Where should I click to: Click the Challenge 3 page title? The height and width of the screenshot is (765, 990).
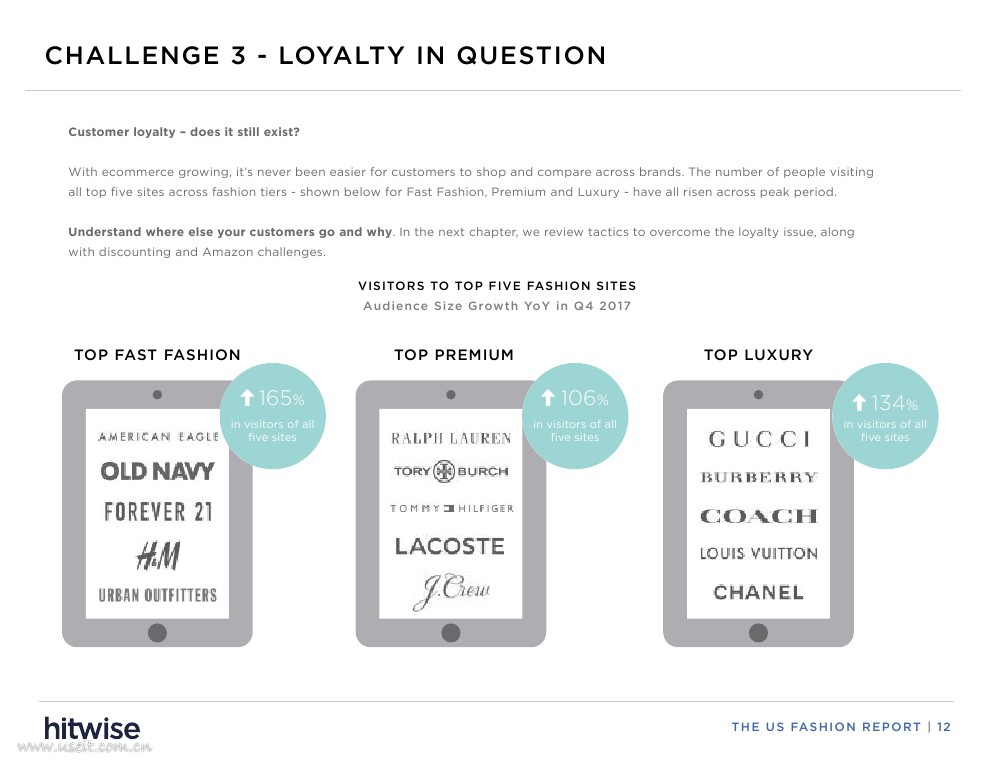[x=326, y=56]
